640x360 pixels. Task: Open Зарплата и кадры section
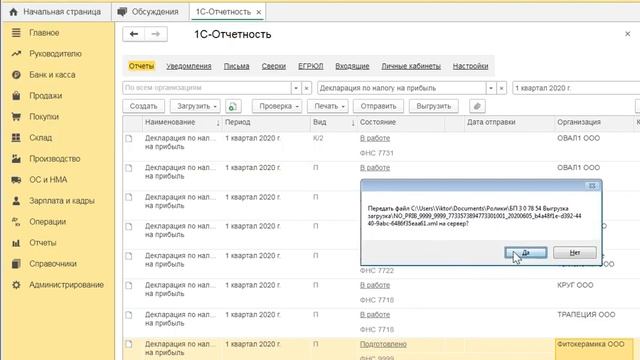61,201
